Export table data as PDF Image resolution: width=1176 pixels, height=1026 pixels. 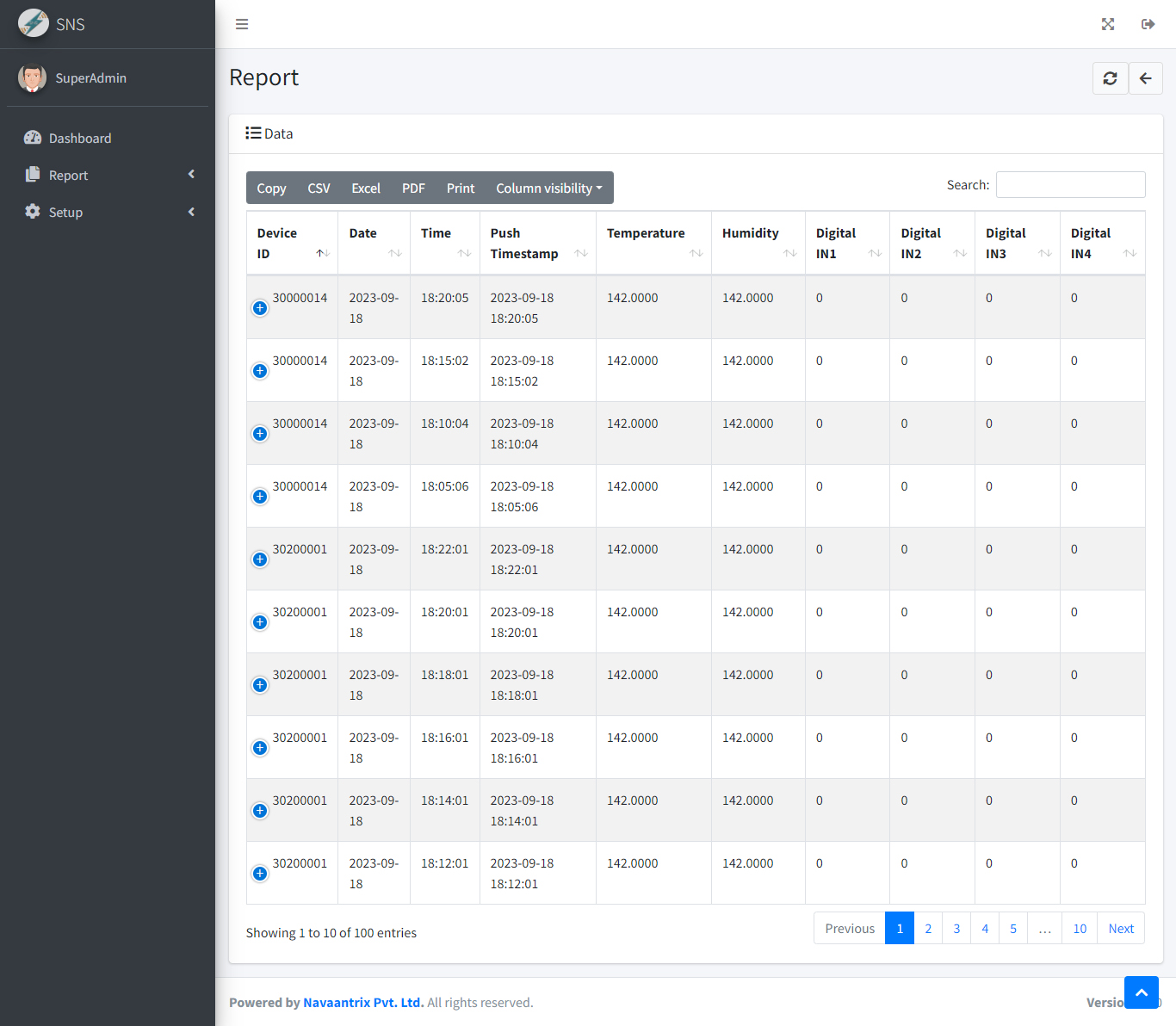tap(413, 188)
